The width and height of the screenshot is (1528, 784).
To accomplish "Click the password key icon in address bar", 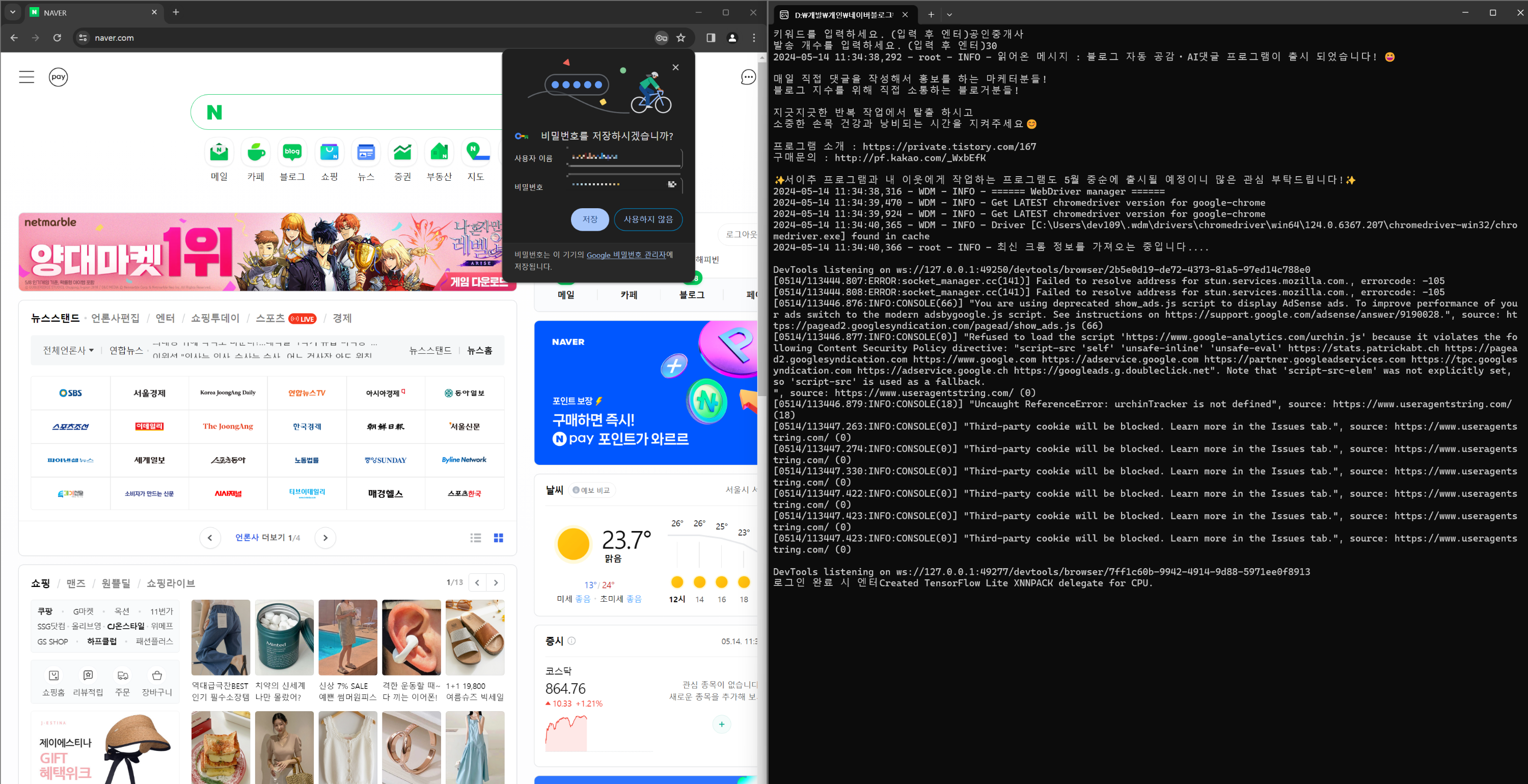I will point(661,38).
